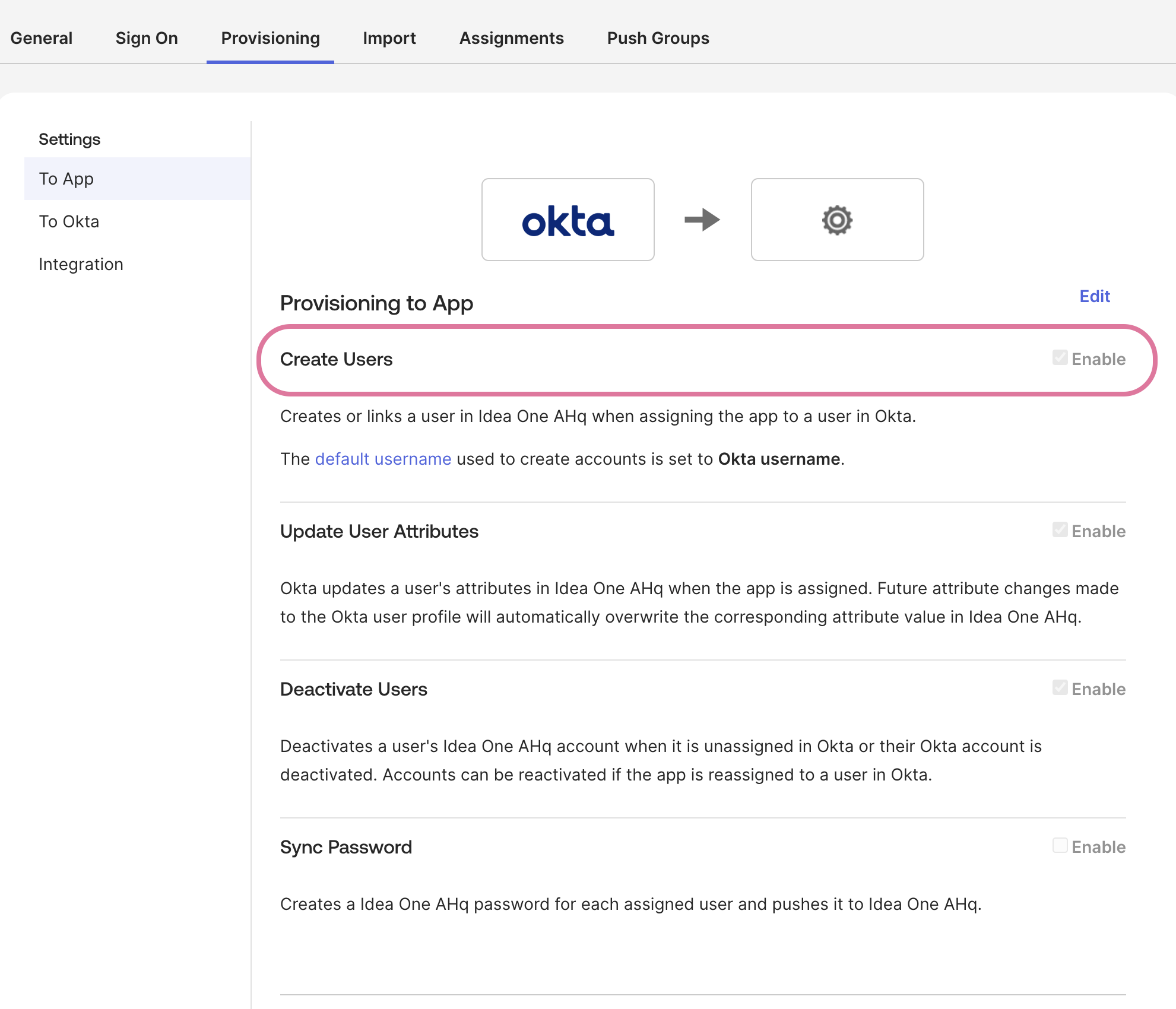The image size is (1176, 1009).
Task: Open the default username link
Action: pyautogui.click(x=383, y=459)
